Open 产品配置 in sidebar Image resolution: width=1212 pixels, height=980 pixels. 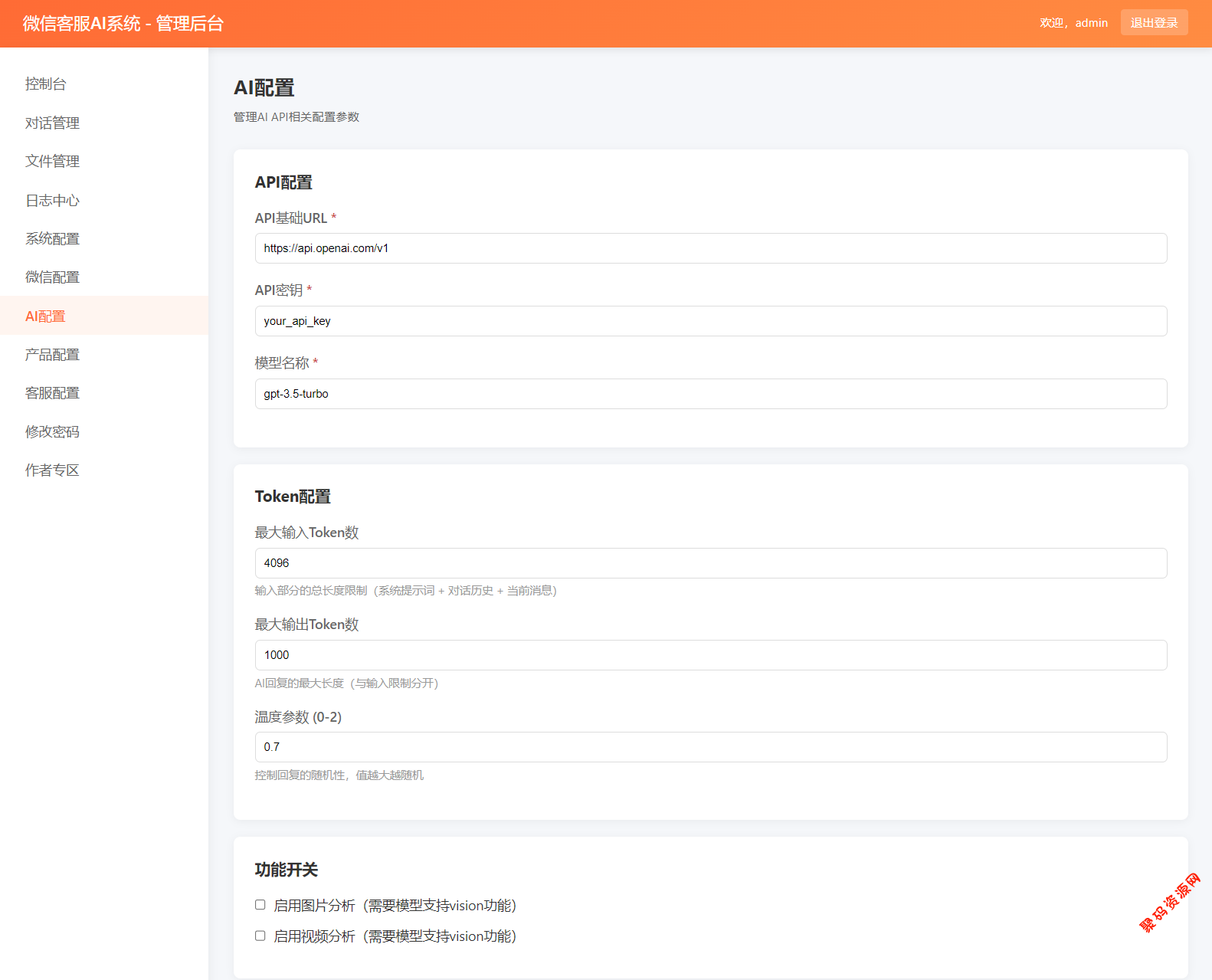[52, 354]
